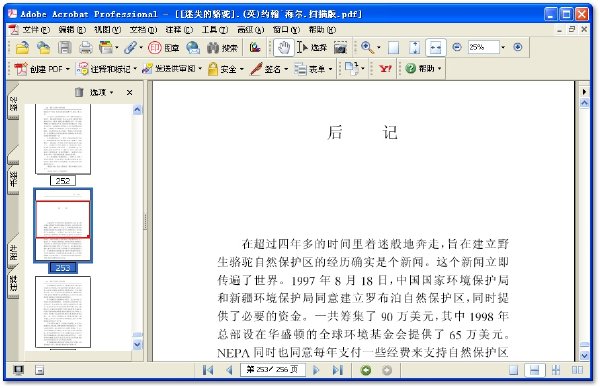The height and width of the screenshot is (388, 600).
Task: Set actual size page view
Action: click(394, 48)
